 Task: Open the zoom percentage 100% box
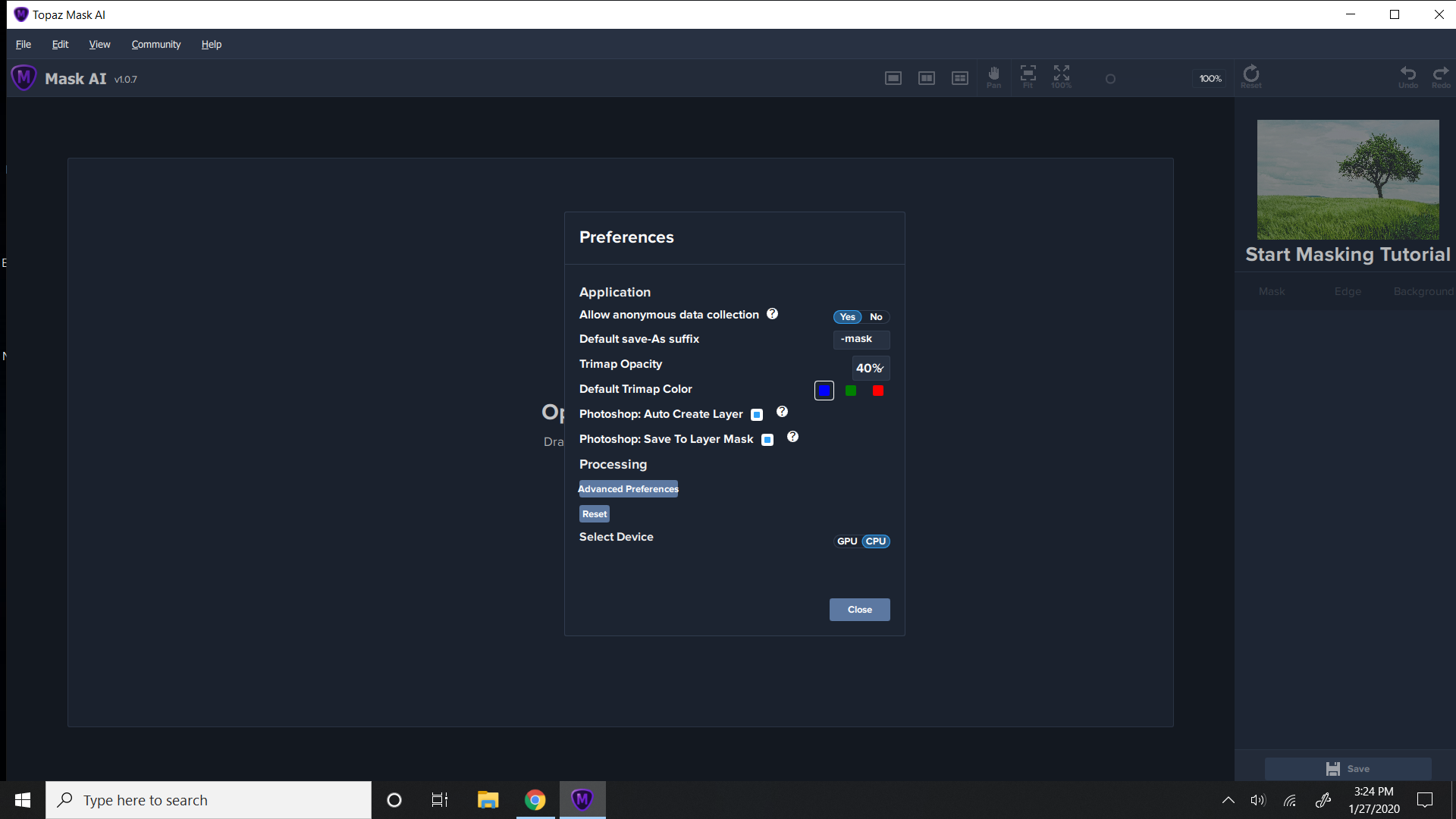(1210, 79)
